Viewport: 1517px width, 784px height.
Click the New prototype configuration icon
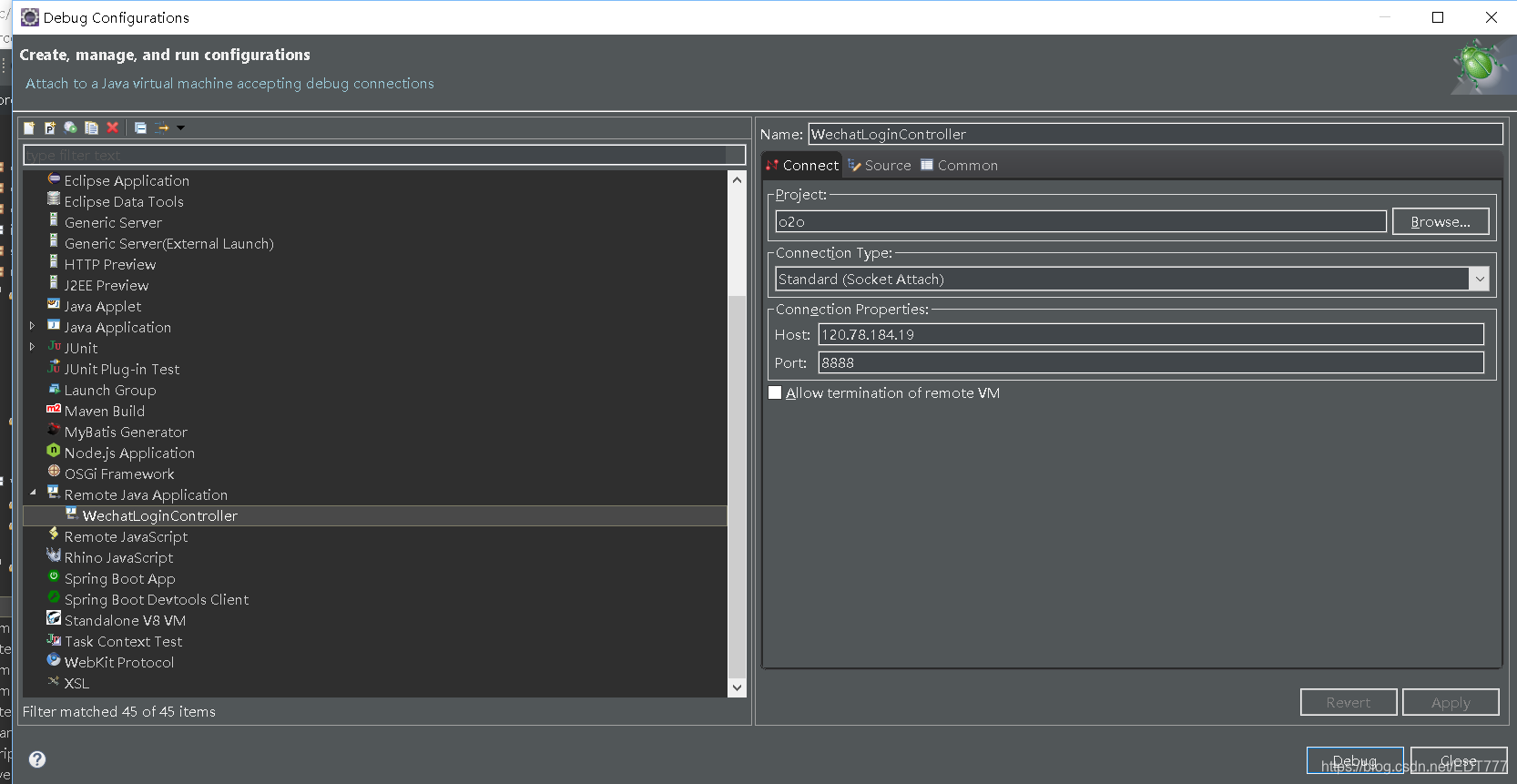click(x=50, y=127)
